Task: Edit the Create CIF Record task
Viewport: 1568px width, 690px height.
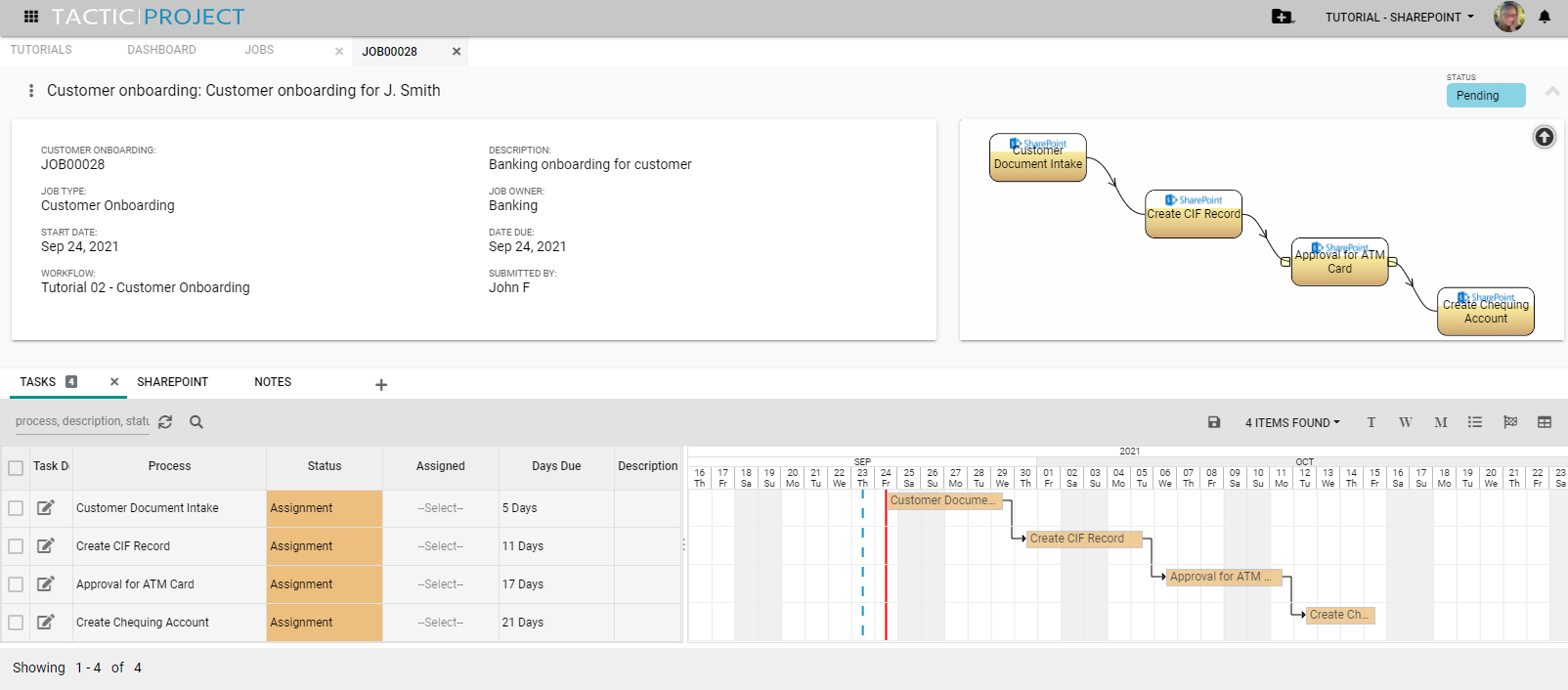Action: click(x=46, y=545)
